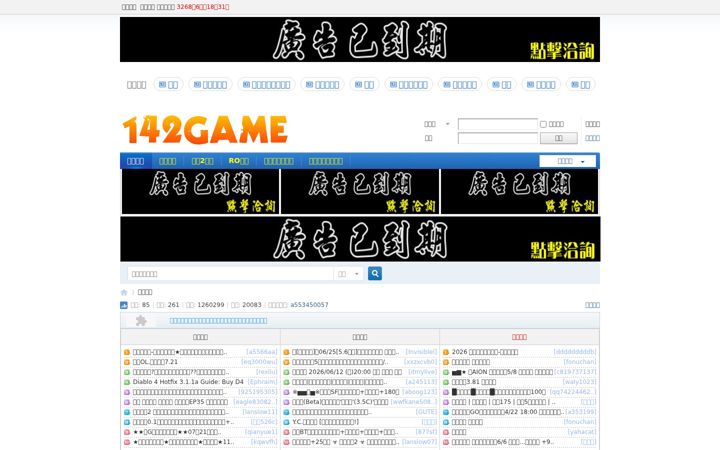The height and width of the screenshot is (450, 720).
Task: Click the gray puzzle-piece icon
Action: coord(141,321)
